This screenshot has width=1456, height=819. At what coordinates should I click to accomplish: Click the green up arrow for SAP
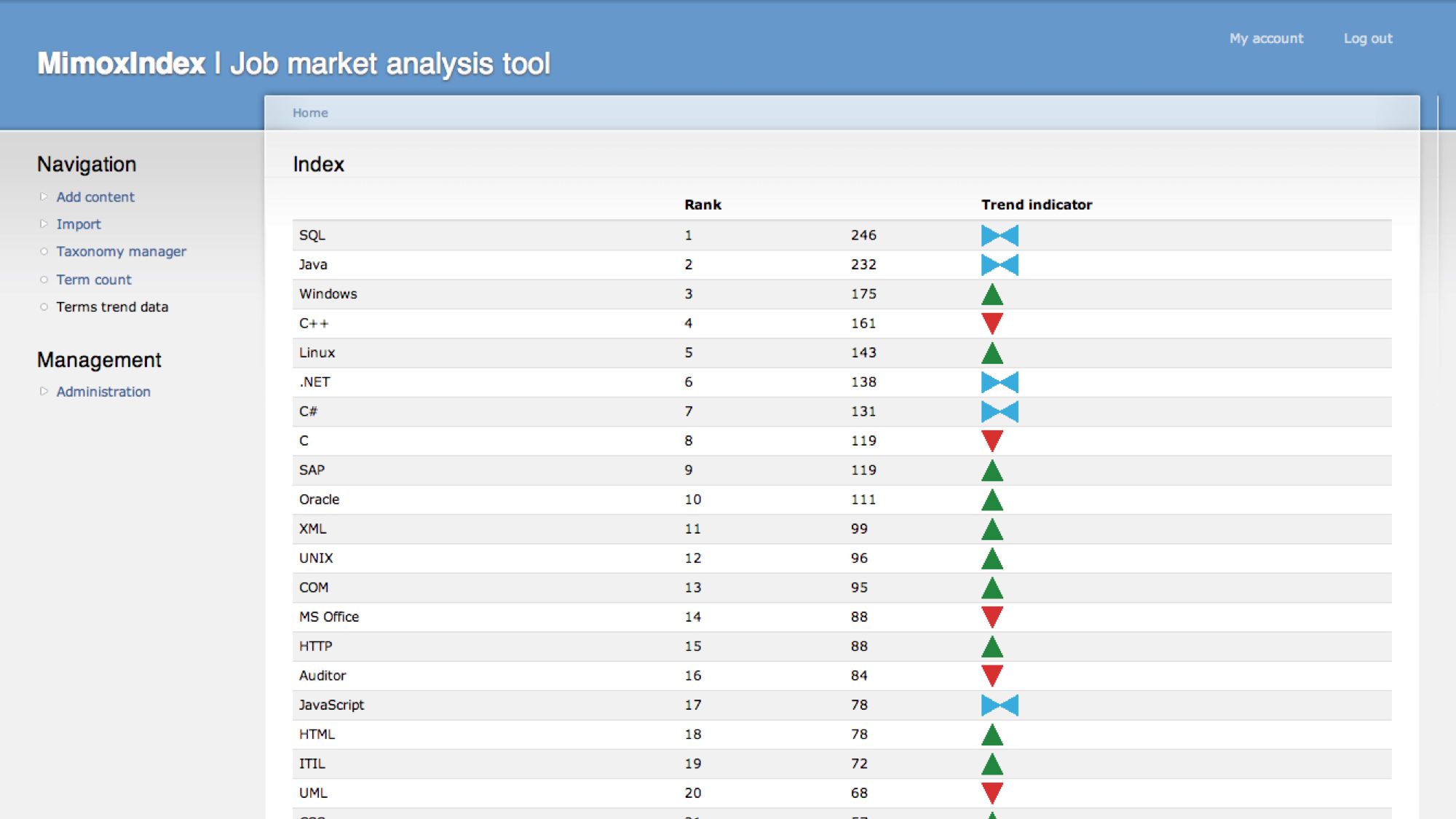(992, 471)
